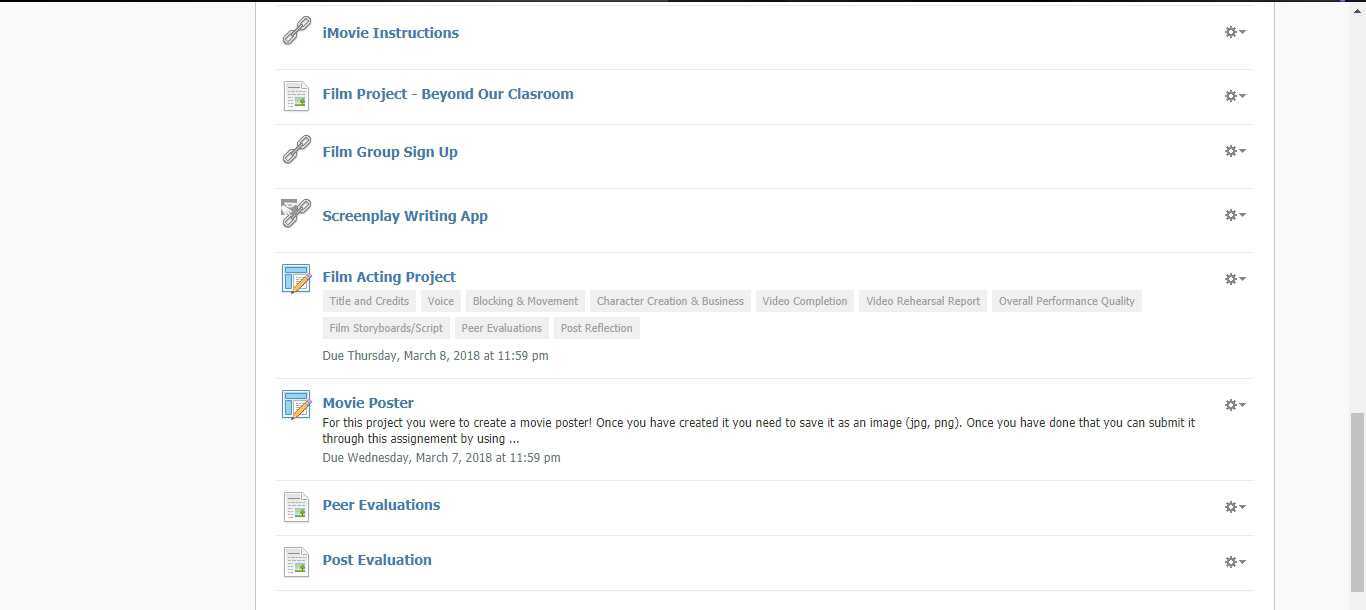Screen dimensions: 1366x610
Task: Select the Movie Poster assignment icon
Action: [296, 405]
